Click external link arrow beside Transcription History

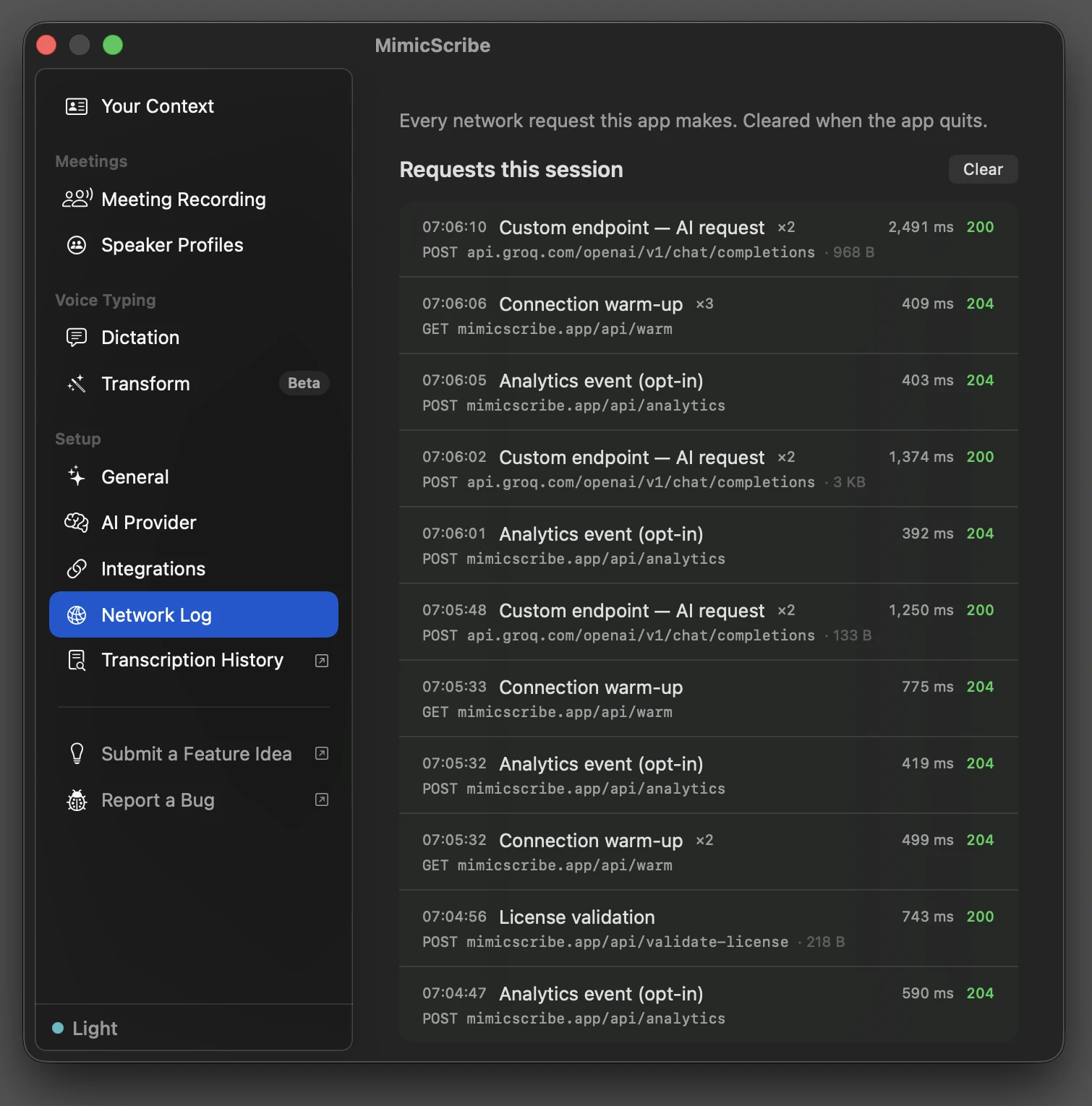(x=322, y=661)
